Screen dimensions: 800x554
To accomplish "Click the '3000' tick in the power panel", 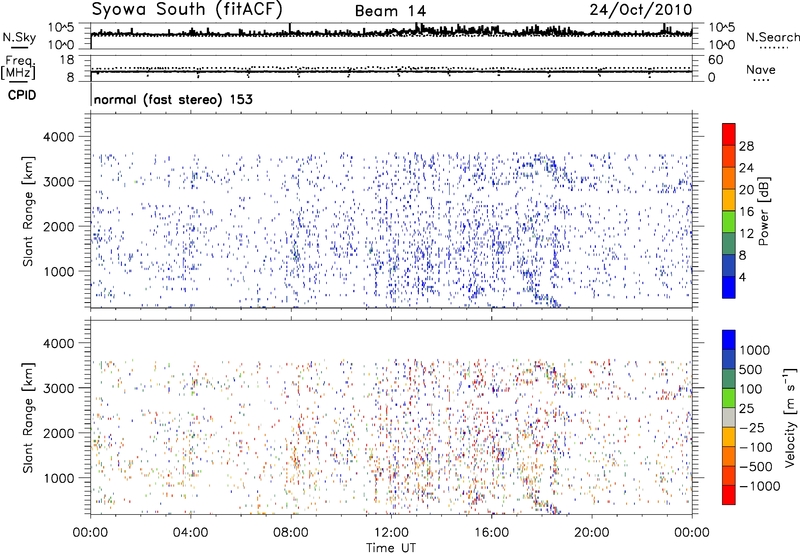I will click(x=59, y=182).
